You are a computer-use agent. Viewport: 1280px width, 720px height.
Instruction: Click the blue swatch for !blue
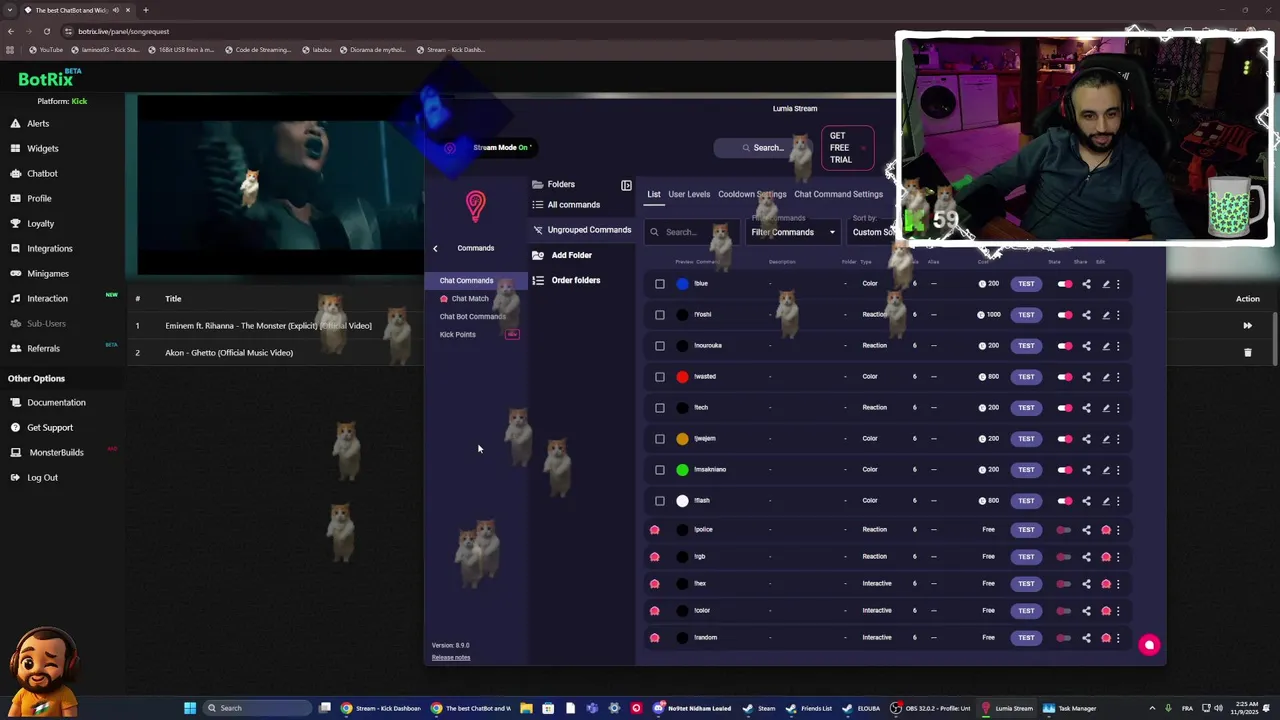pos(682,284)
